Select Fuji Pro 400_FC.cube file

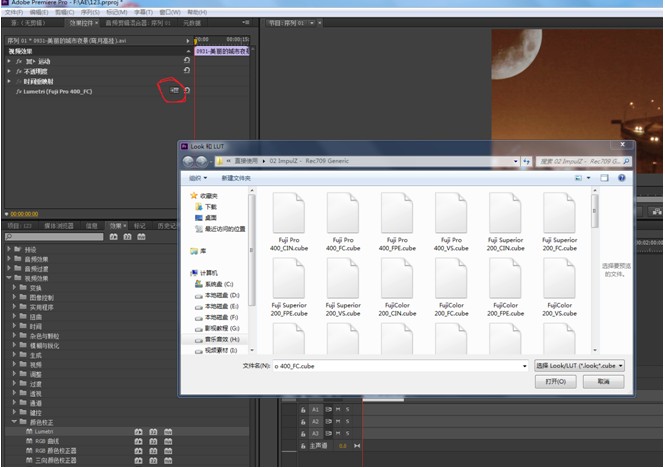pyautogui.click(x=343, y=222)
